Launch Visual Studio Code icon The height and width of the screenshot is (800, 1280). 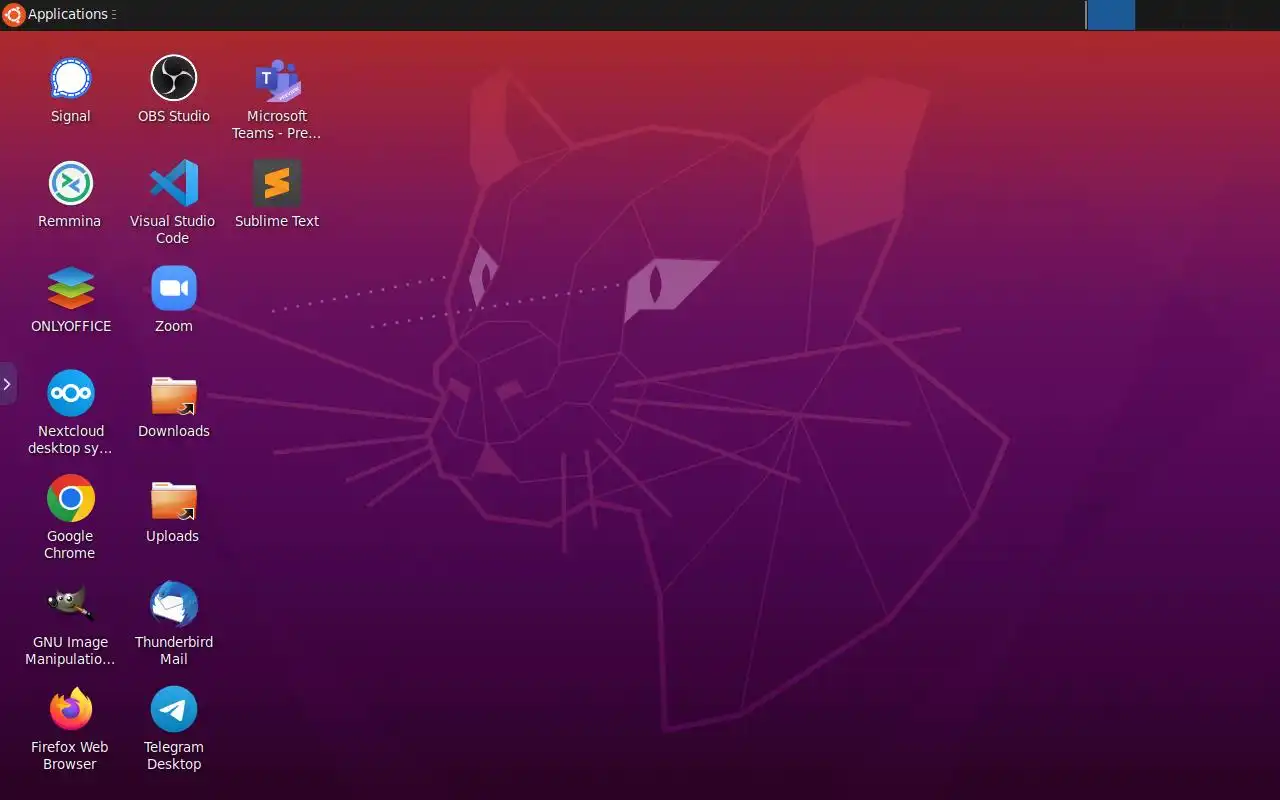pos(173,184)
